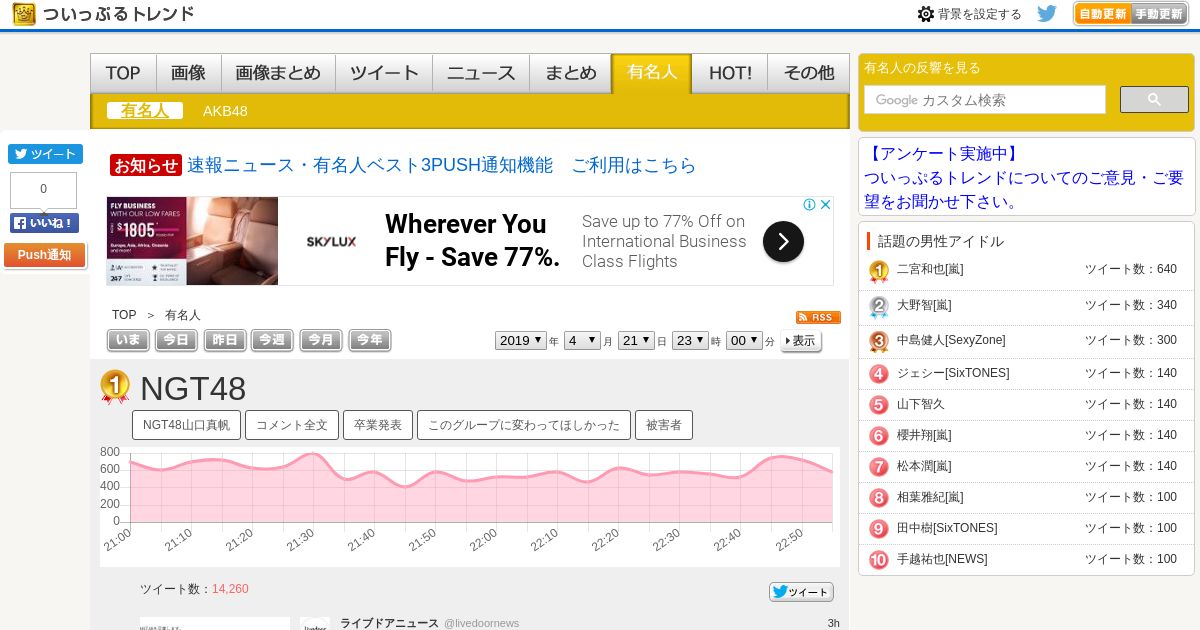Select the 有名人 main tab
This screenshot has height=630, width=1200.
click(652, 73)
